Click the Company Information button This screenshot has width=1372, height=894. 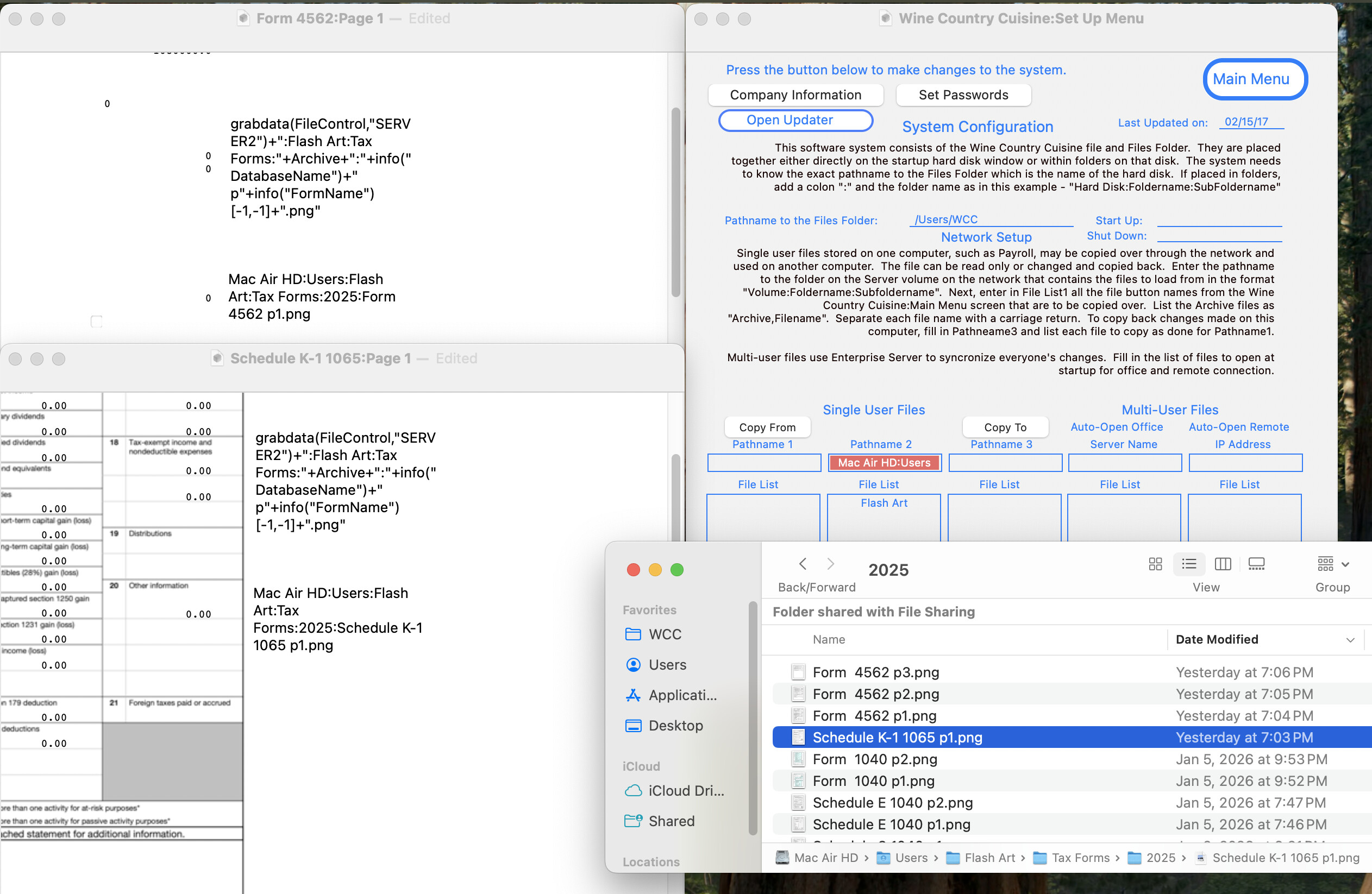point(795,95)
